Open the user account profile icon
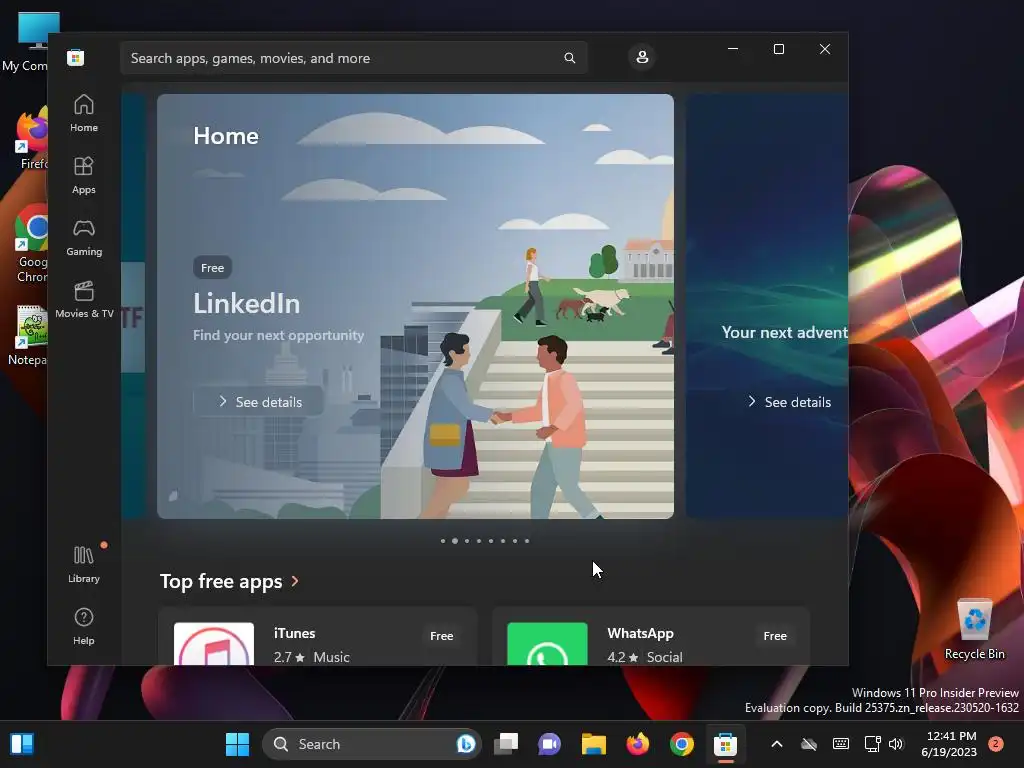 click(x=642, y=57)
